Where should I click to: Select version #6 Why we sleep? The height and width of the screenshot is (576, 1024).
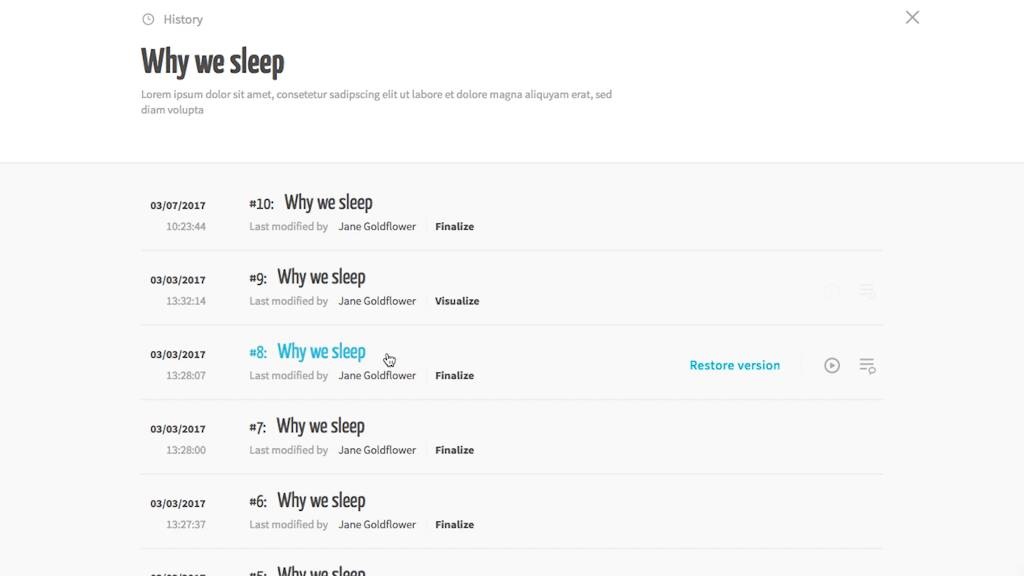[321, 501]
